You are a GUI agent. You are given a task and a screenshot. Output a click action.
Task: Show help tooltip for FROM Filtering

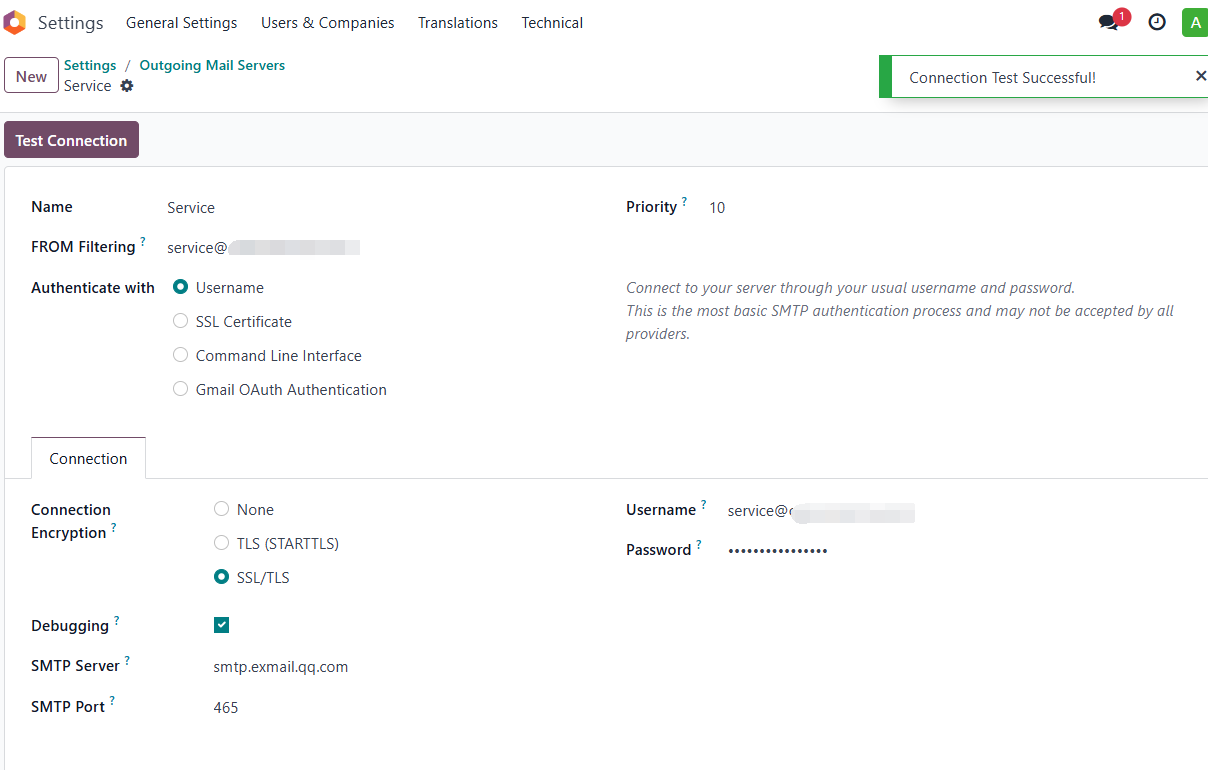143,241
